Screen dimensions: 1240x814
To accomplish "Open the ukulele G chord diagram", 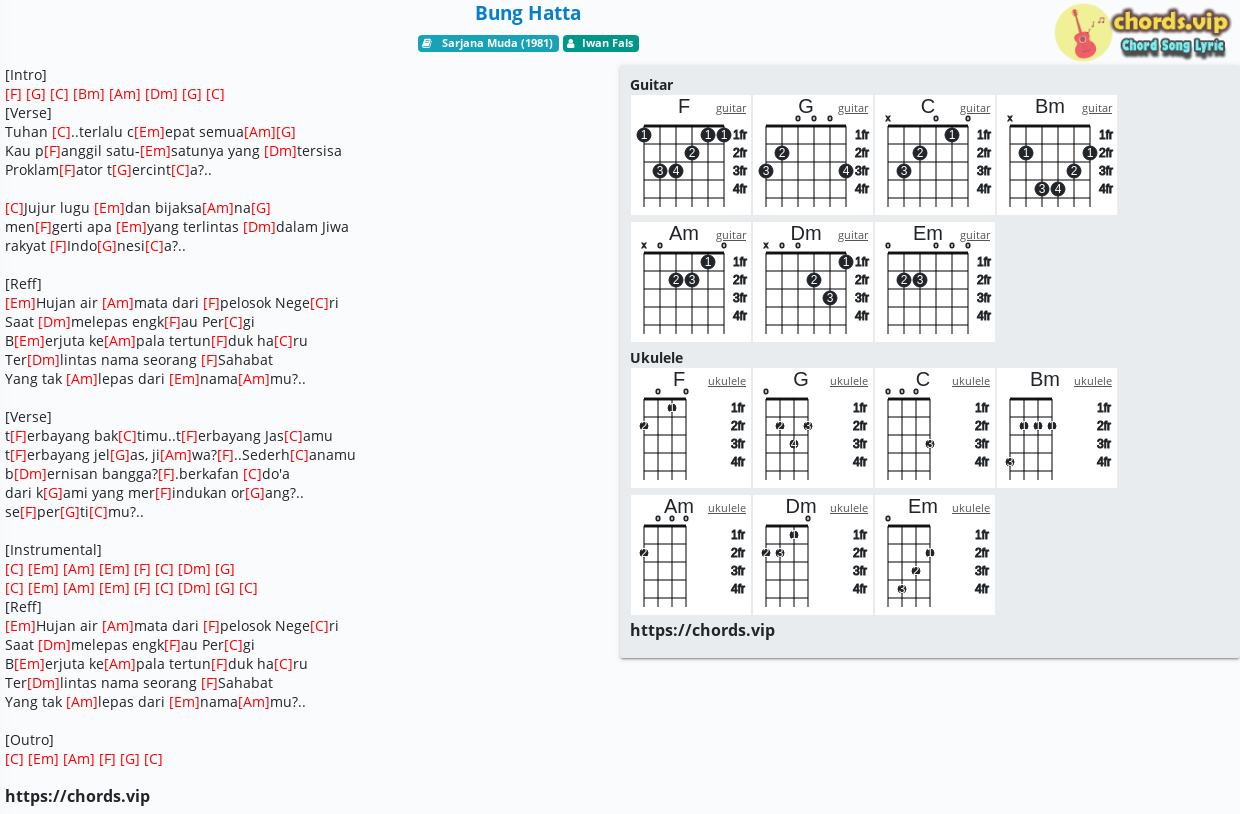I will tap(813, 428).
